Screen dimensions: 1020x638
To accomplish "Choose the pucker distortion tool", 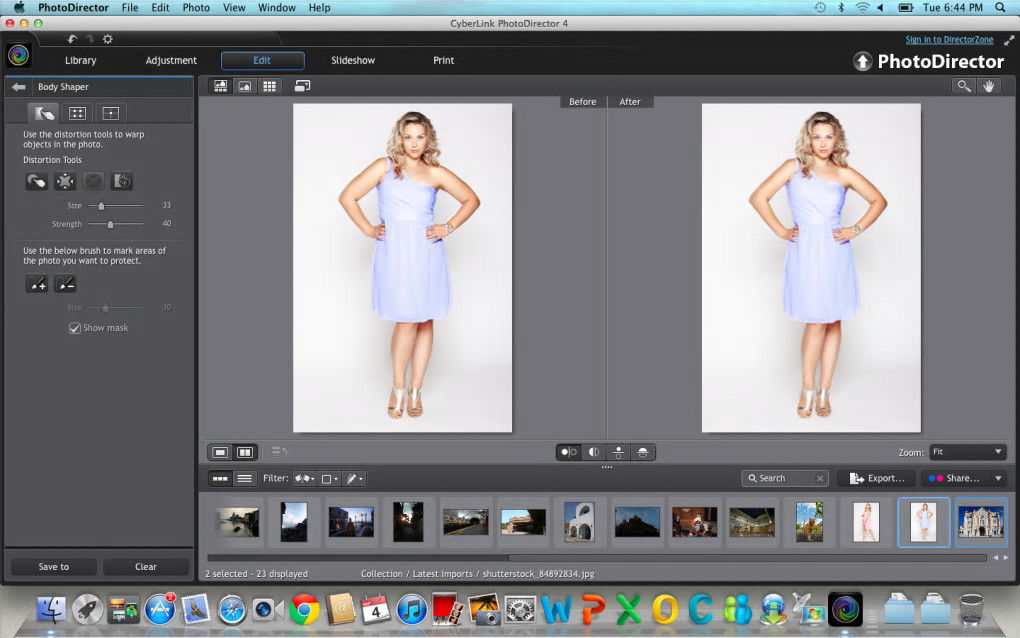I will [x=65, y=181].
